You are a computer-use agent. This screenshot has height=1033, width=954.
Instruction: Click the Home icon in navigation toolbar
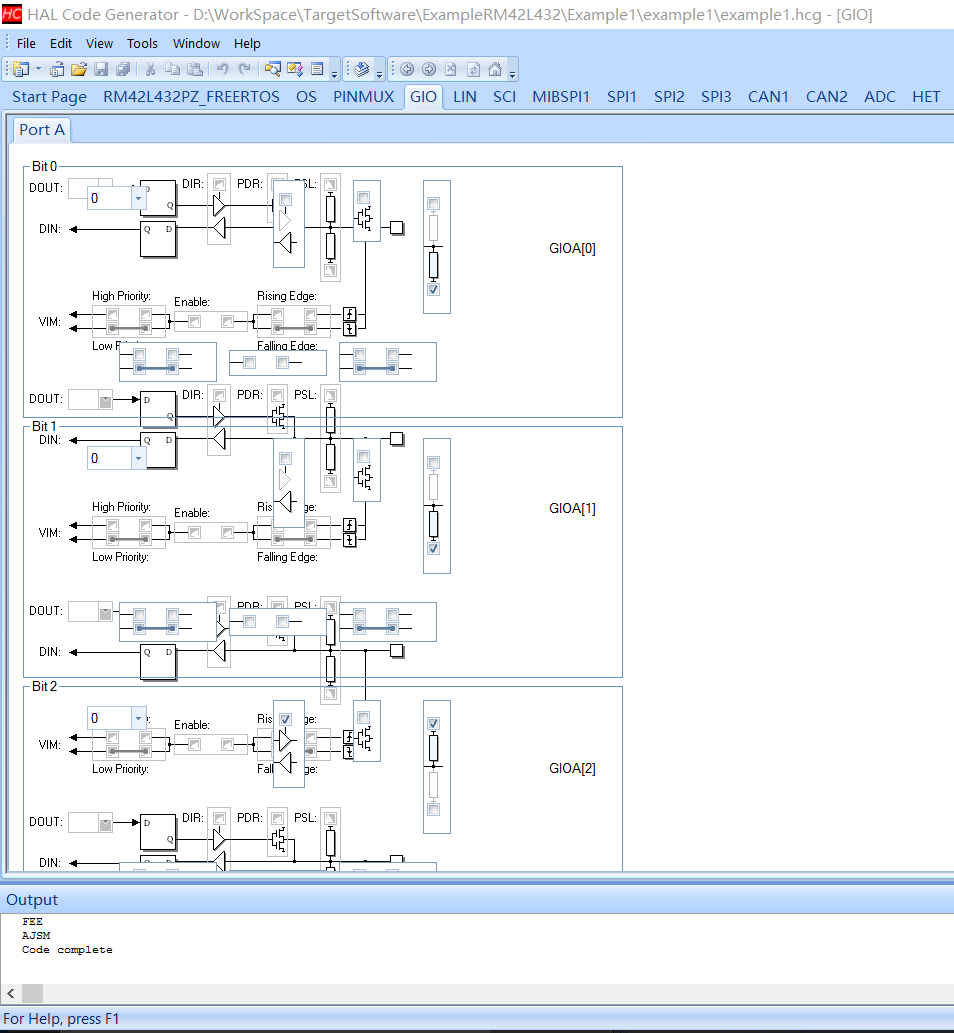click(x=495, y=69)
